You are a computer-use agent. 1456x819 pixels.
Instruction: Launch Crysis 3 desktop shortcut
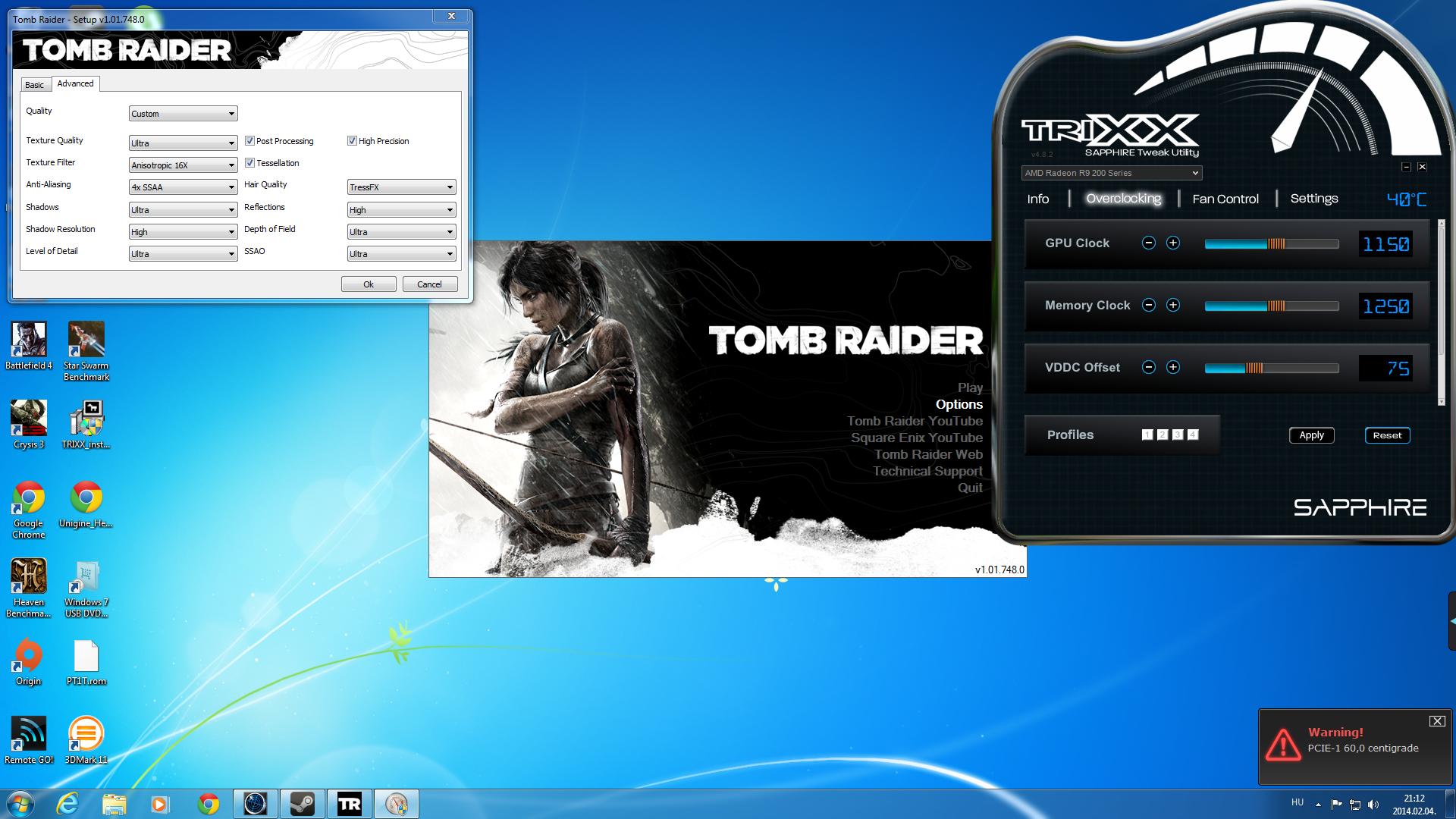tap(29, 424)
